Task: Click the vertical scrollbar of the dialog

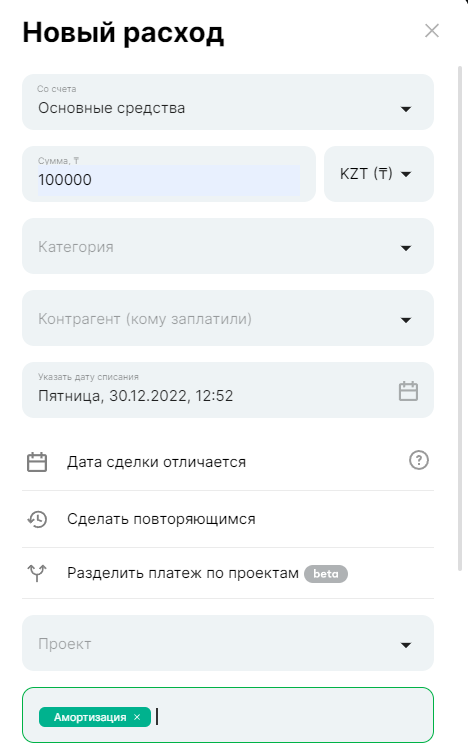Action: (x=460, y=319)
